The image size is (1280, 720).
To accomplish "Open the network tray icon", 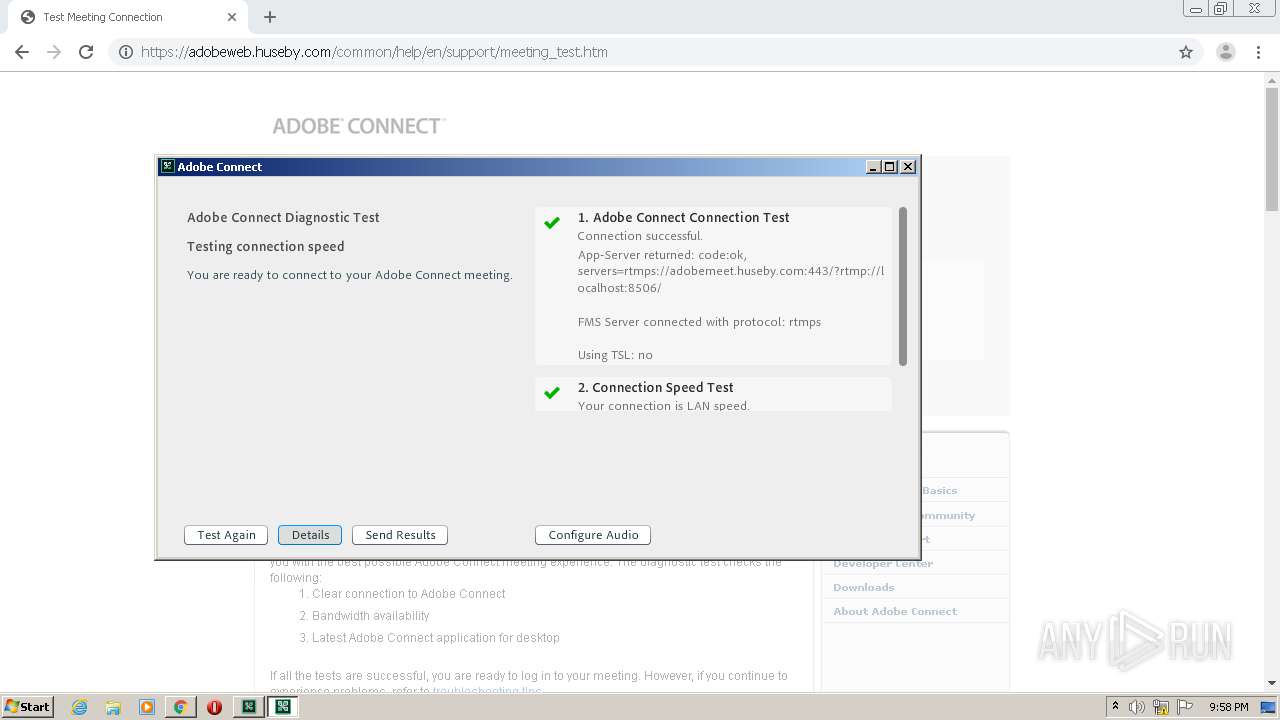I will 1161,707.
